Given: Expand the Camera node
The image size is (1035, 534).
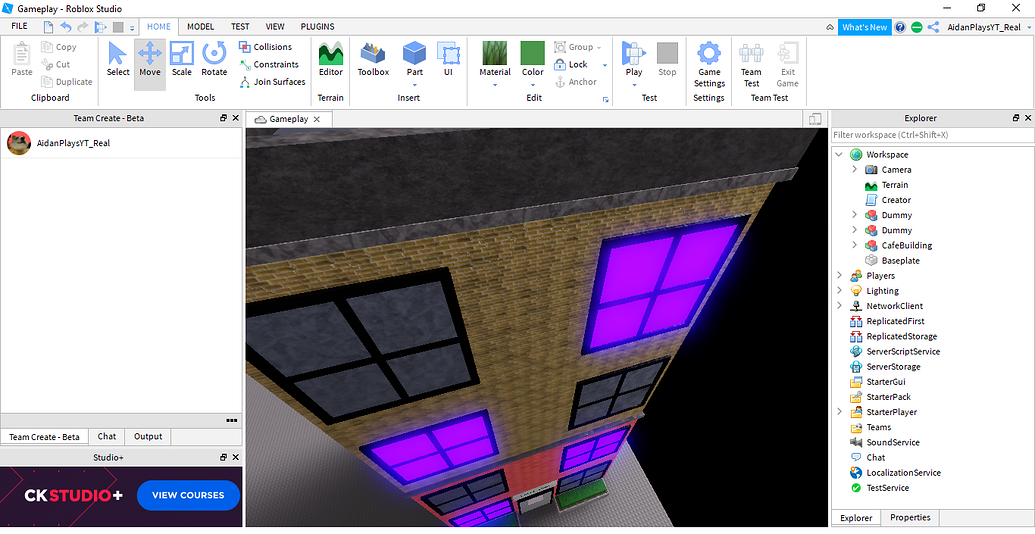Looking at the screenshot, I should 854,170.
